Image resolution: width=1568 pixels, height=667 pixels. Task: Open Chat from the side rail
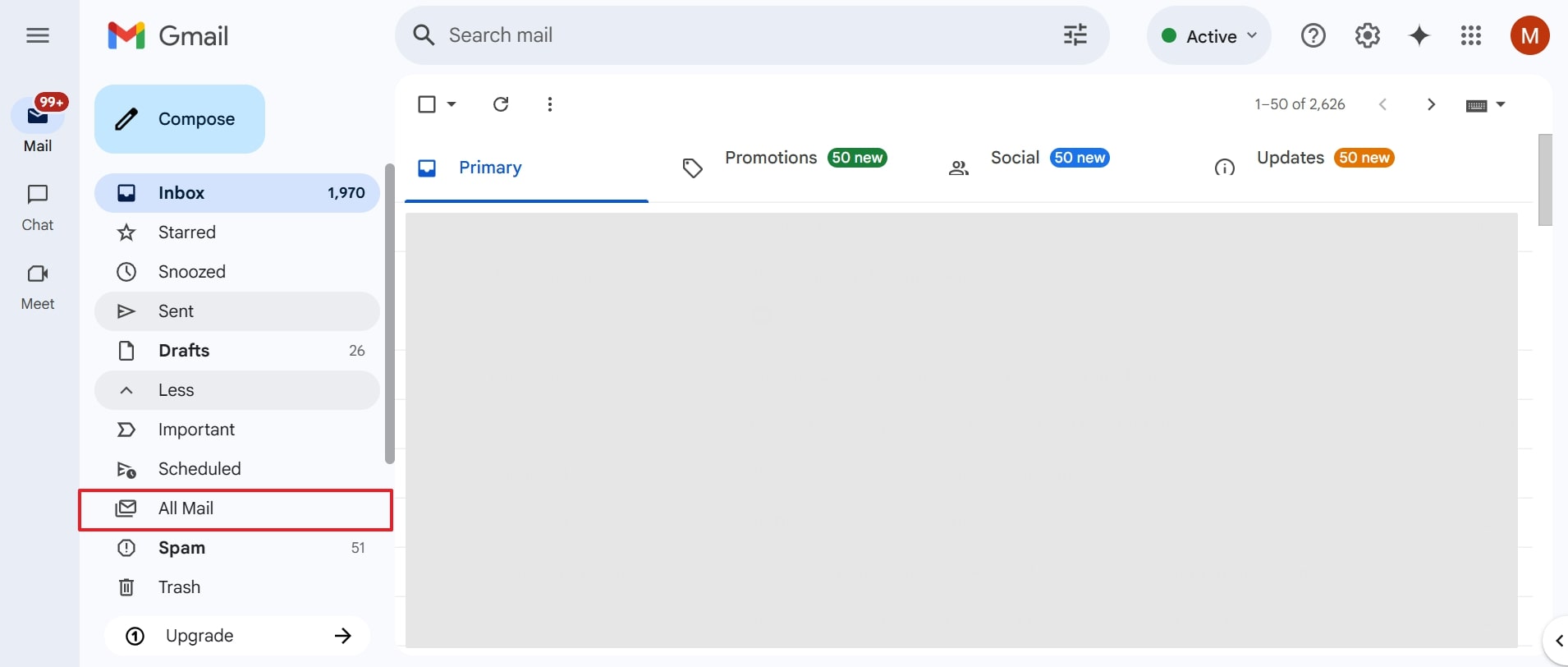pyautogui.click(x=38, y=206)
